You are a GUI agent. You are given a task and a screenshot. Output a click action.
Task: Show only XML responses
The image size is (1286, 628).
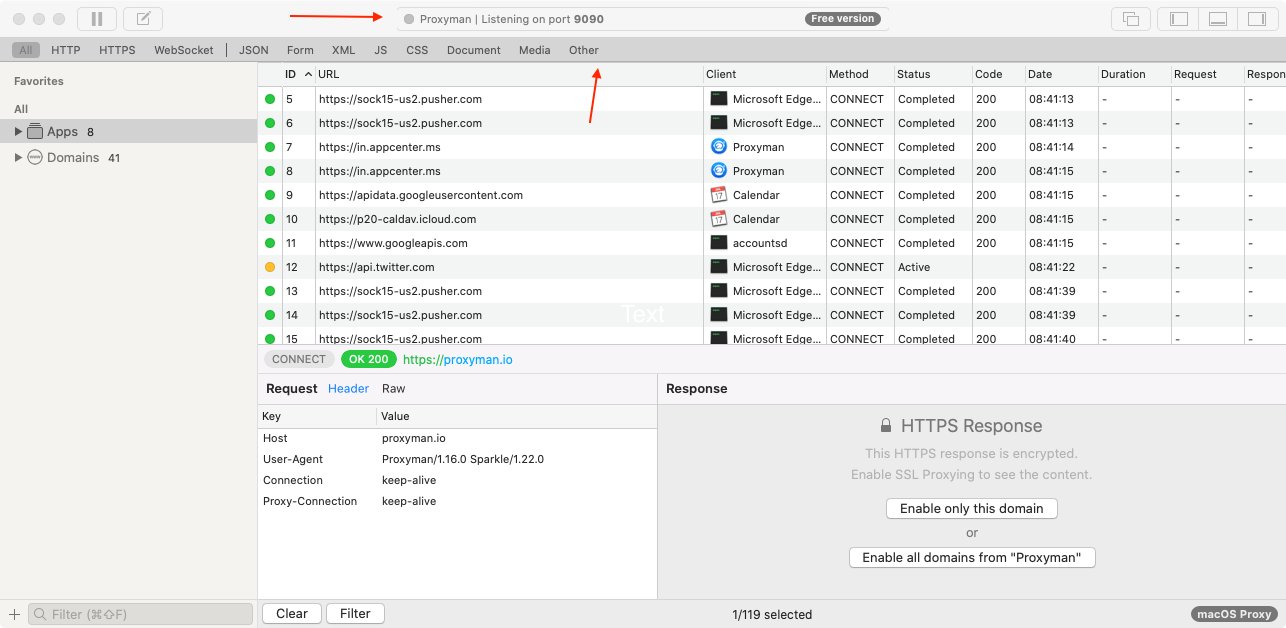343,50
